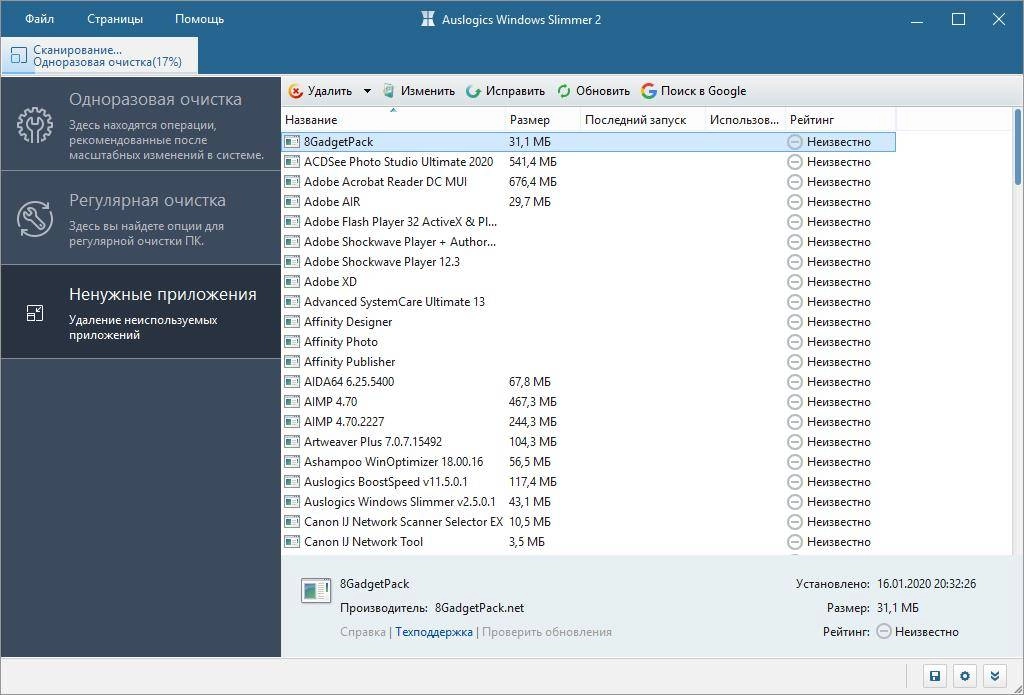Open the Страницы menu
The width and height of the screenshot is (1024, 695).
(115, 19)
